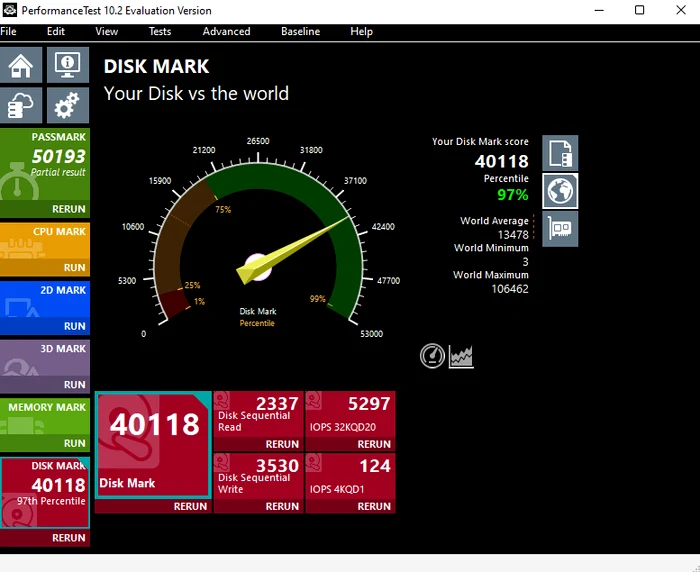The image size is (700, 572).
Task: Switch to gauge speedometer view
Action: (x=432, y=356)
